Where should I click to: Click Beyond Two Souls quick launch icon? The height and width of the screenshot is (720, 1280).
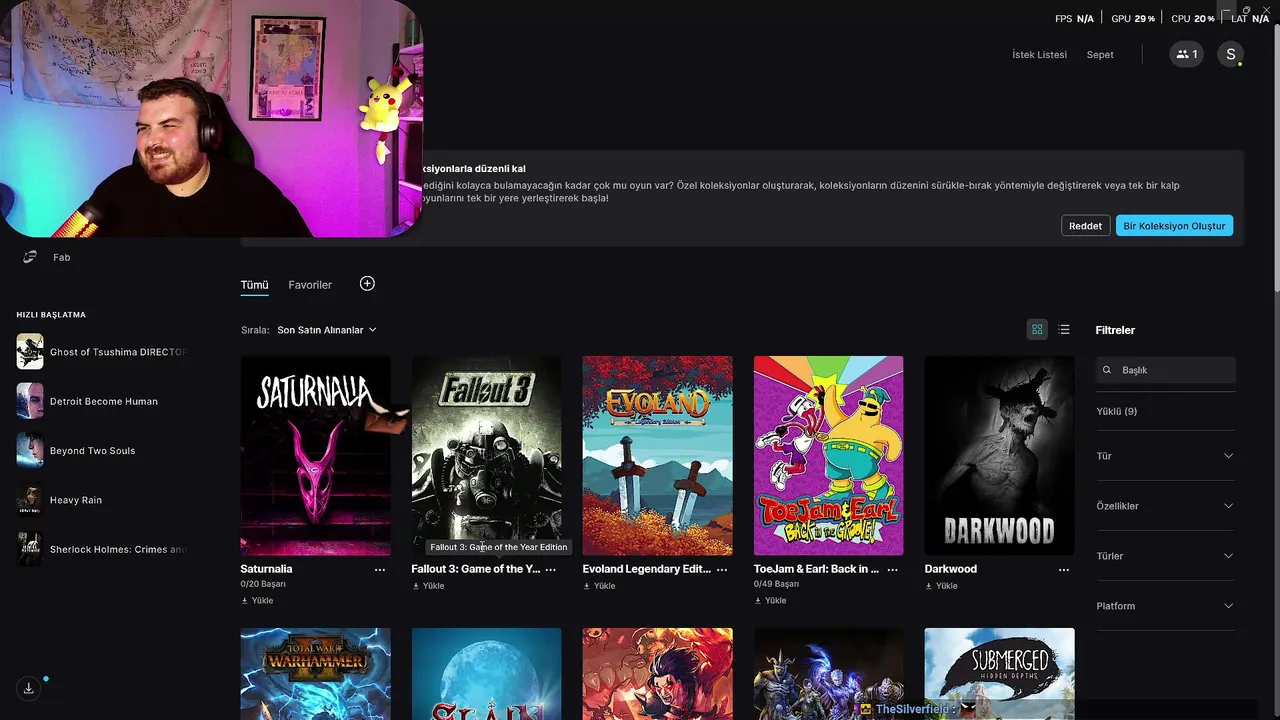tap(30, 450)
